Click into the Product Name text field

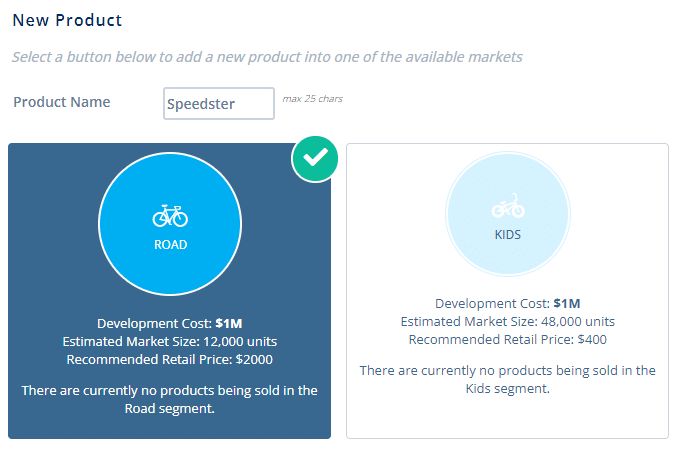pyautogui.click(x=218, y=103)
